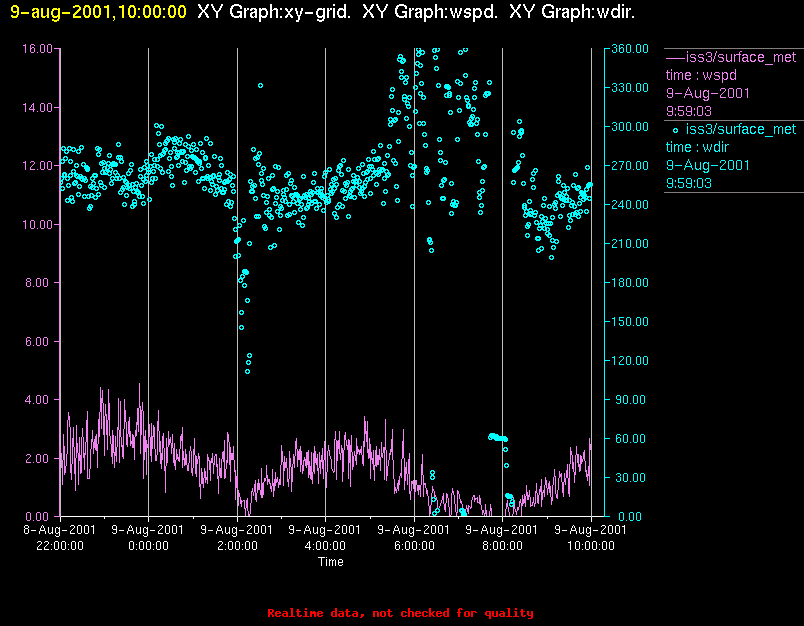Click left axis label 12.00

coord(37,166)
